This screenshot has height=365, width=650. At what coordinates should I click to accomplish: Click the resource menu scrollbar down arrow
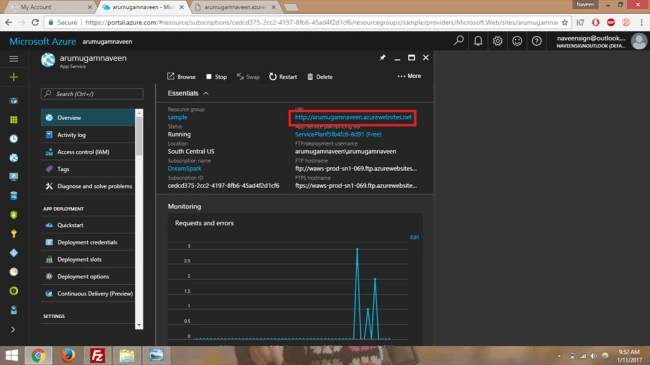coord(139,325)
